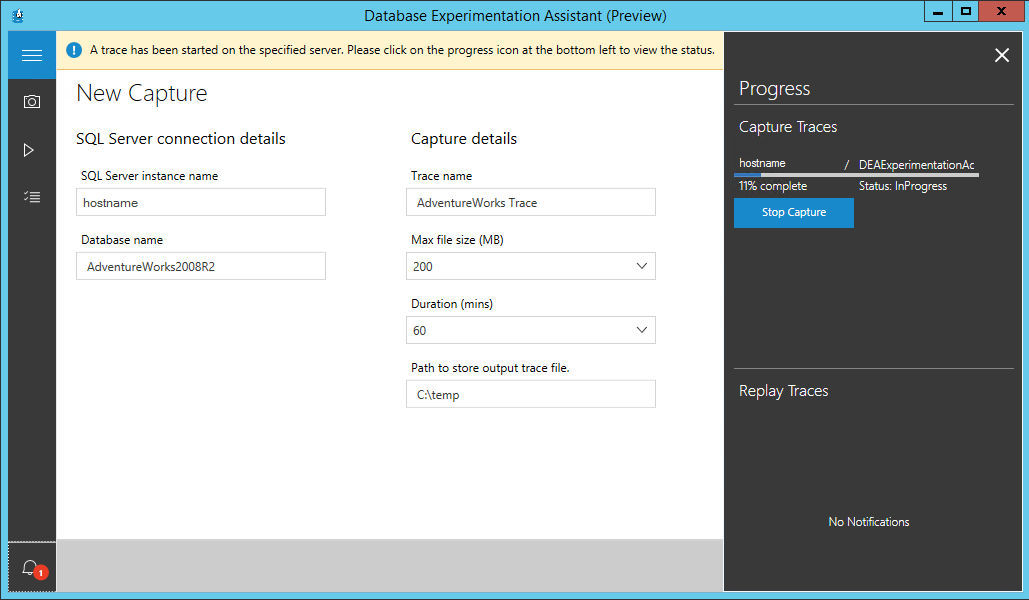Focus the Trace name text box
This screenshot has width=1029, height=600.
pyautogui.click(x=531, y=202)
